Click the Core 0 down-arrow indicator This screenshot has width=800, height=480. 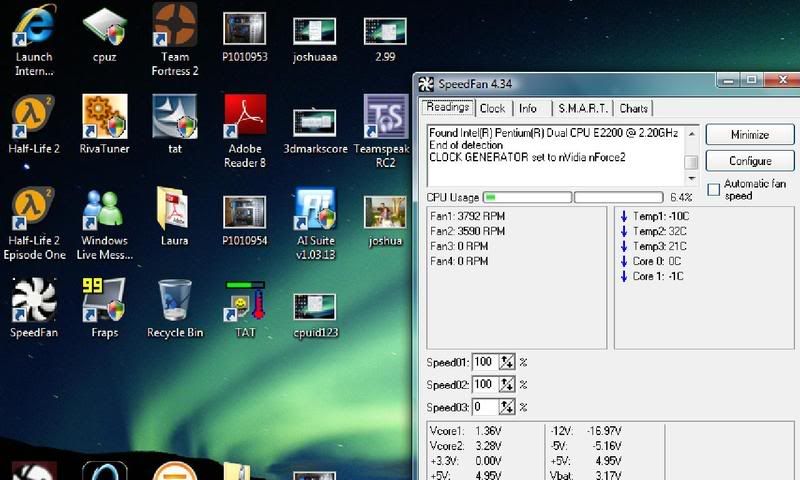tap(623, 261)
